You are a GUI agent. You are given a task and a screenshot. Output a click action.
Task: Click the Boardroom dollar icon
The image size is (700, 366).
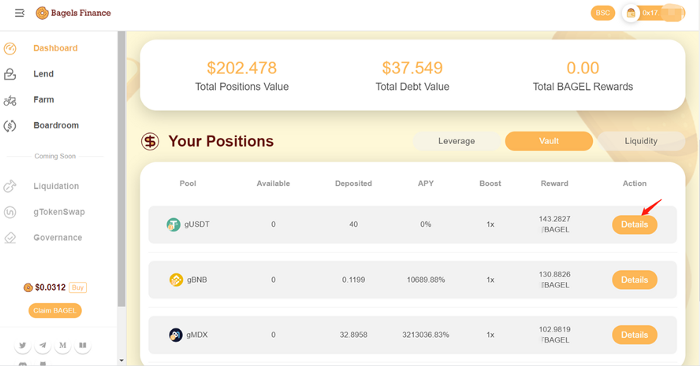[10, 126]
